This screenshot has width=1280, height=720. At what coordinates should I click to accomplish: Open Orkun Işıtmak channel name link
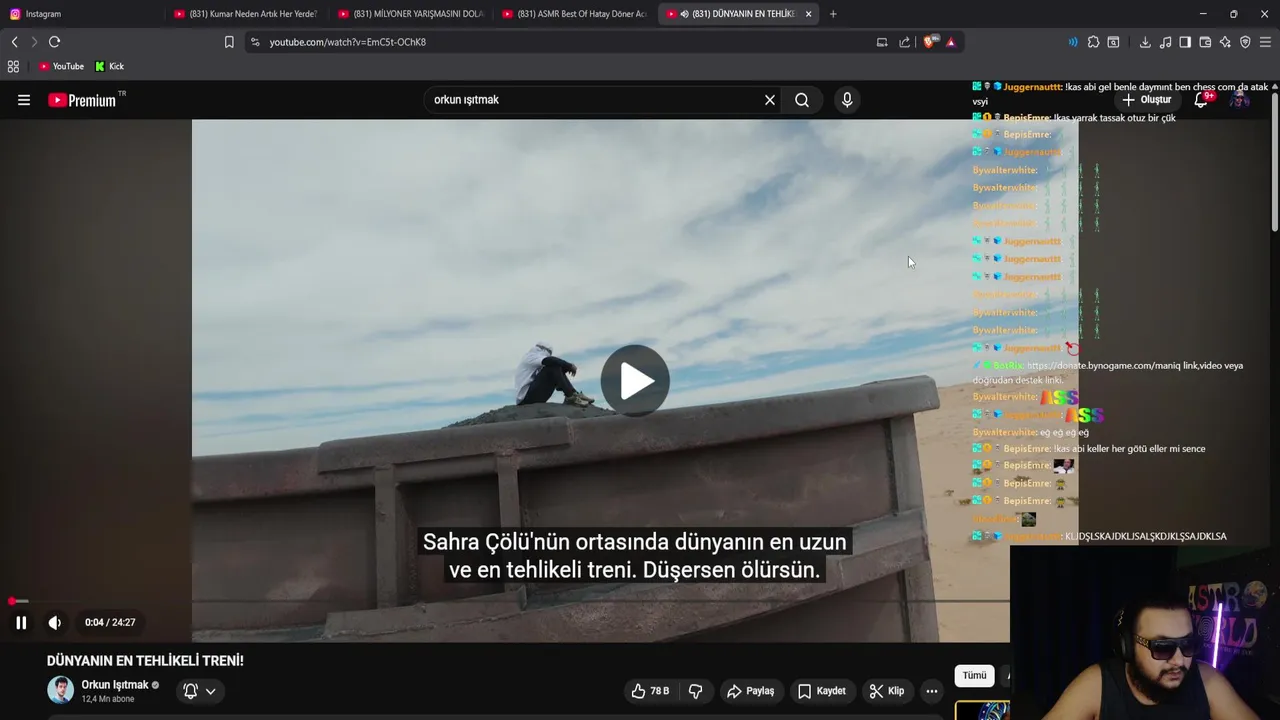click(x=115, y=685)
